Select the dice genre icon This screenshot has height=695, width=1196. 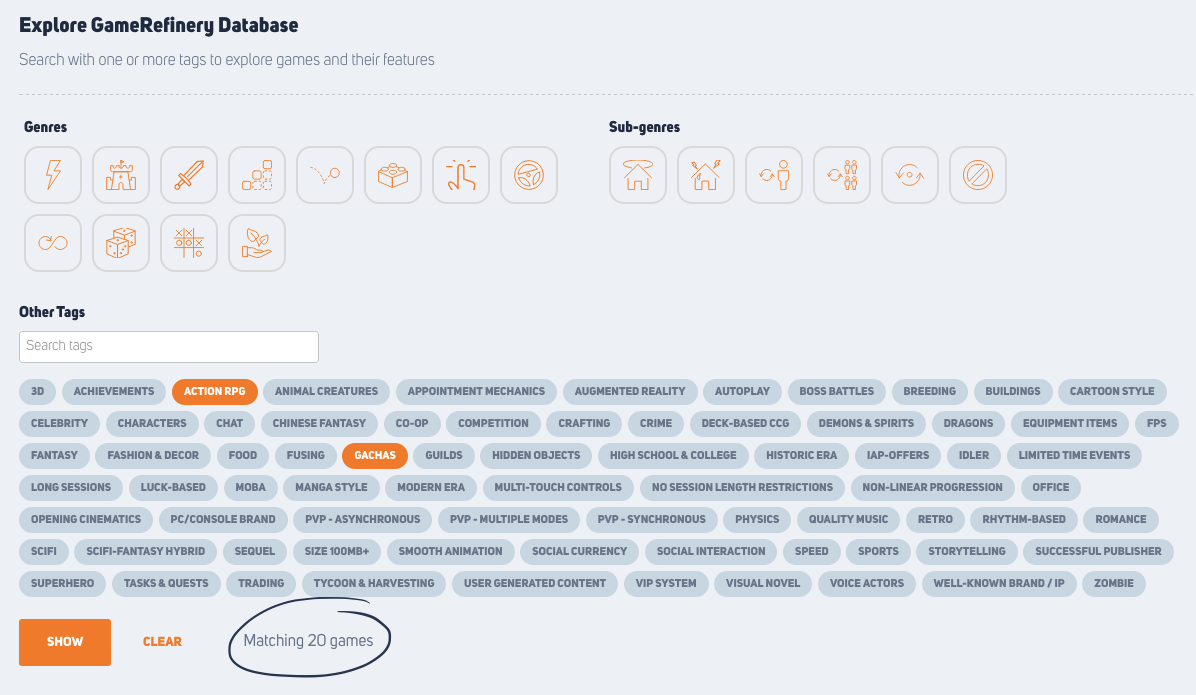pos(120,242)
